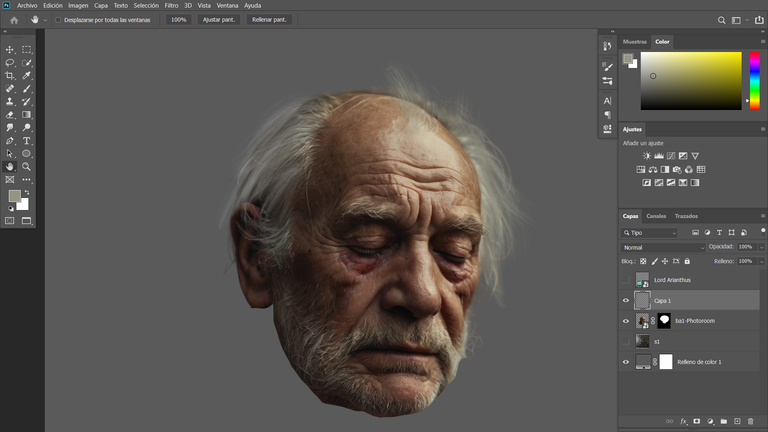Open the Hand tool preset dropdown arrow
This screenshot has width=768, height=432.
click(45, 21)
